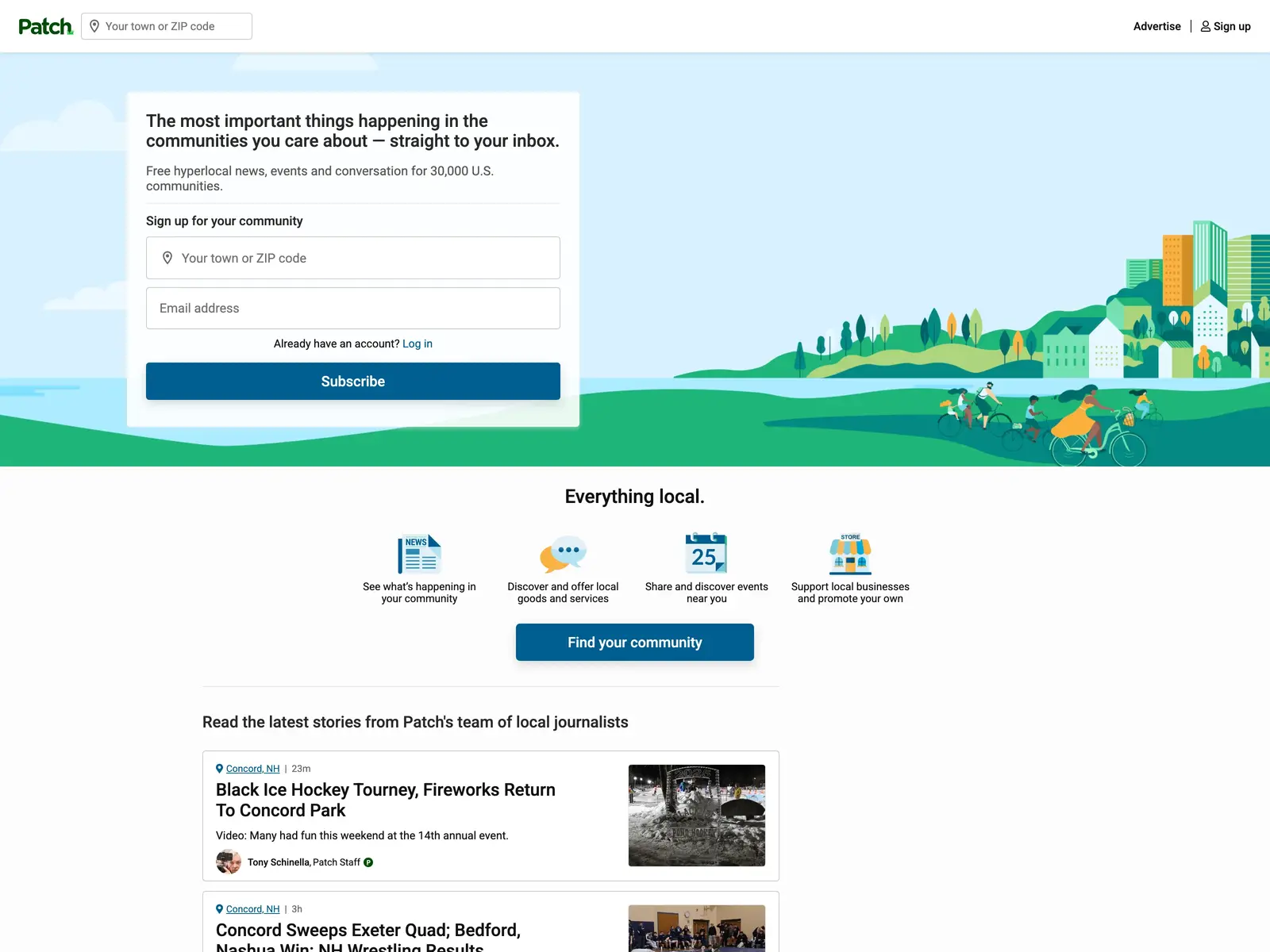Click the green Patch Staff badge
The image size is (1270, 952).
[368, 862]
